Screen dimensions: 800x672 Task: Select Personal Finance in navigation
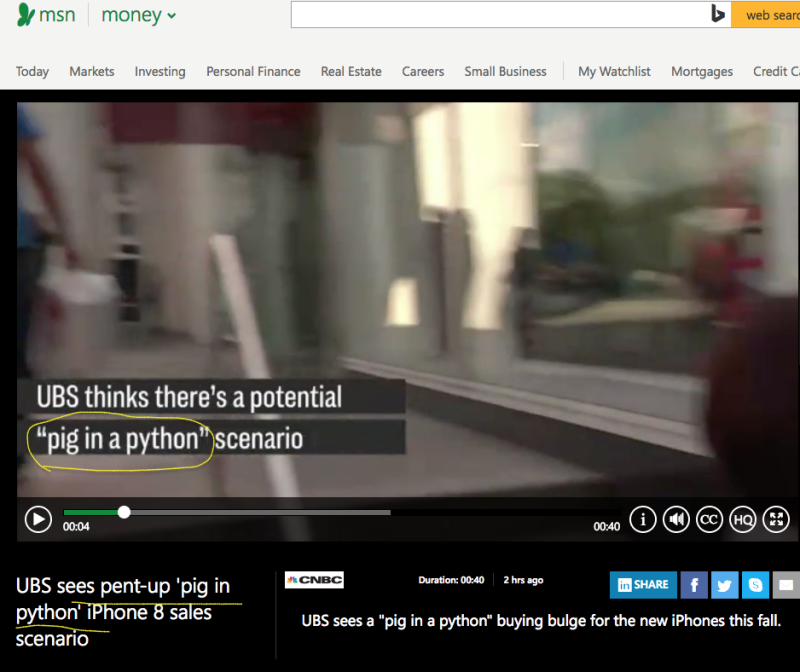click(253, 71)
